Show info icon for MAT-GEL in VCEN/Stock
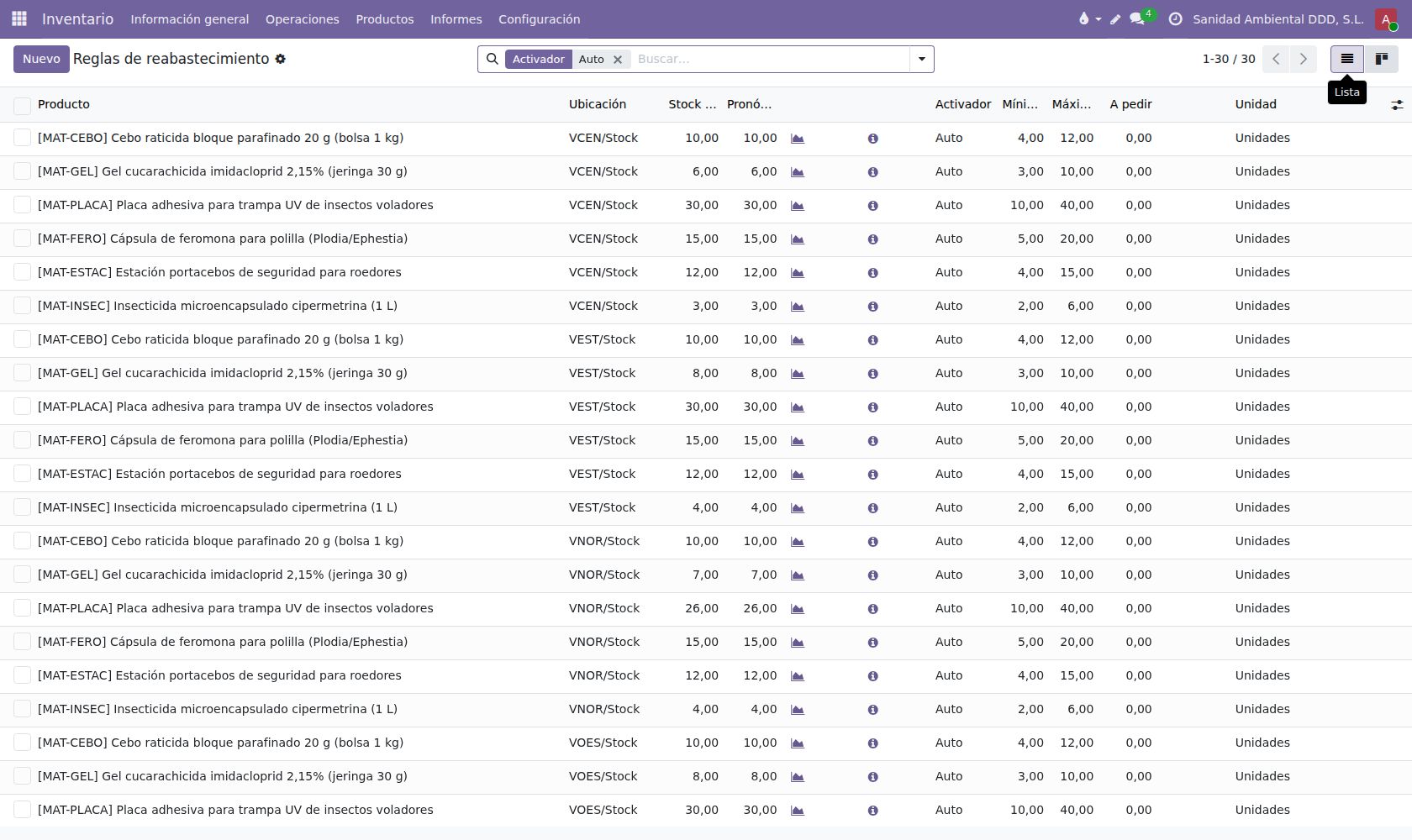Image resolution: width=1412 pixels, height=840 pixels. pyautogui.click(x=872, y=172)
